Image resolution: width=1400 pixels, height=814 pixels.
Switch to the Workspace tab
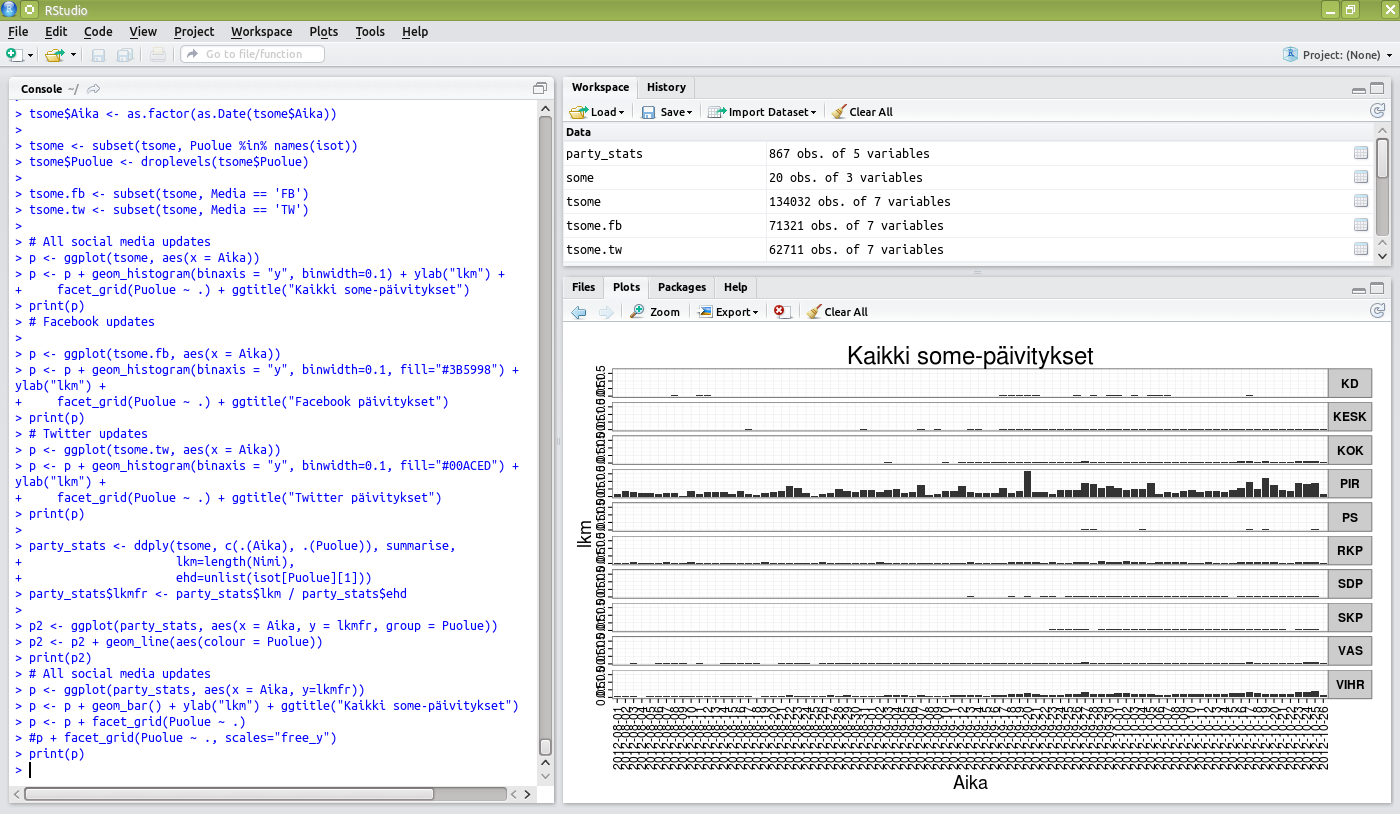click(x=600, y=87)
